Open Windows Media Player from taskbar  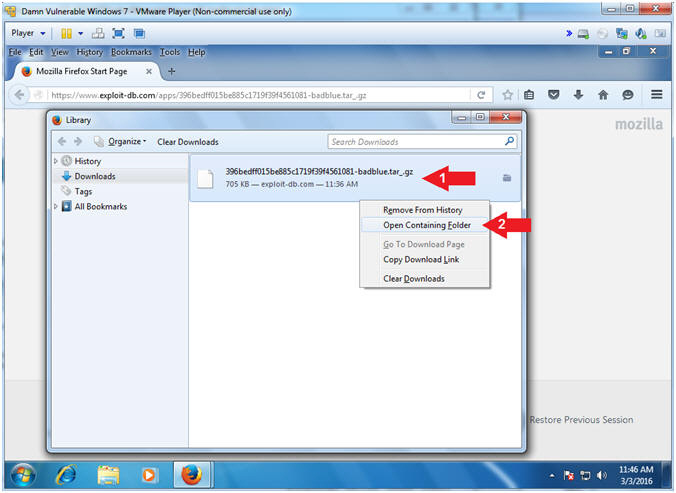[x=149, y=475]
